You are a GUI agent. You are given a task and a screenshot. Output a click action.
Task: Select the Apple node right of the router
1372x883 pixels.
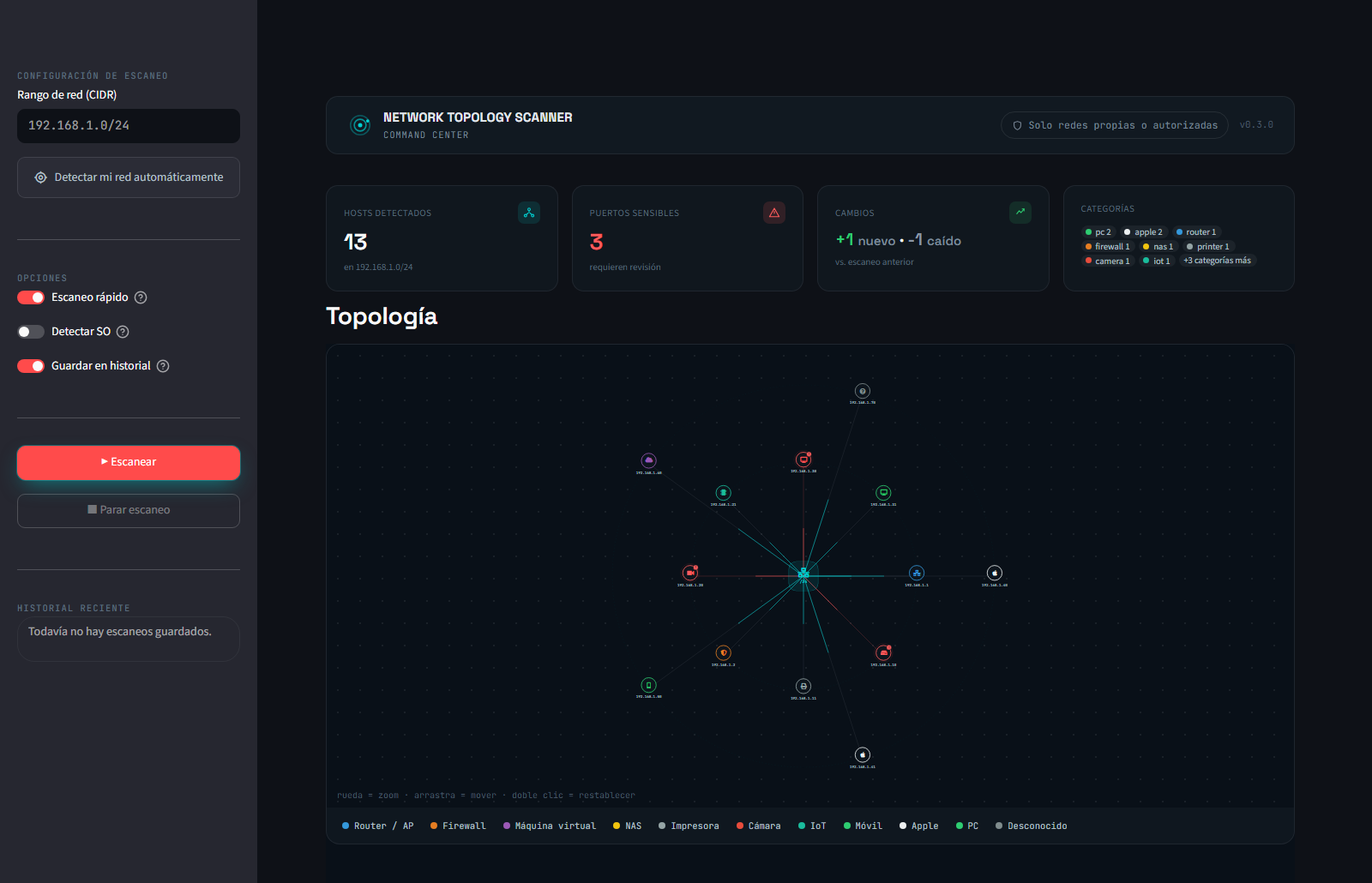(995, 573)
